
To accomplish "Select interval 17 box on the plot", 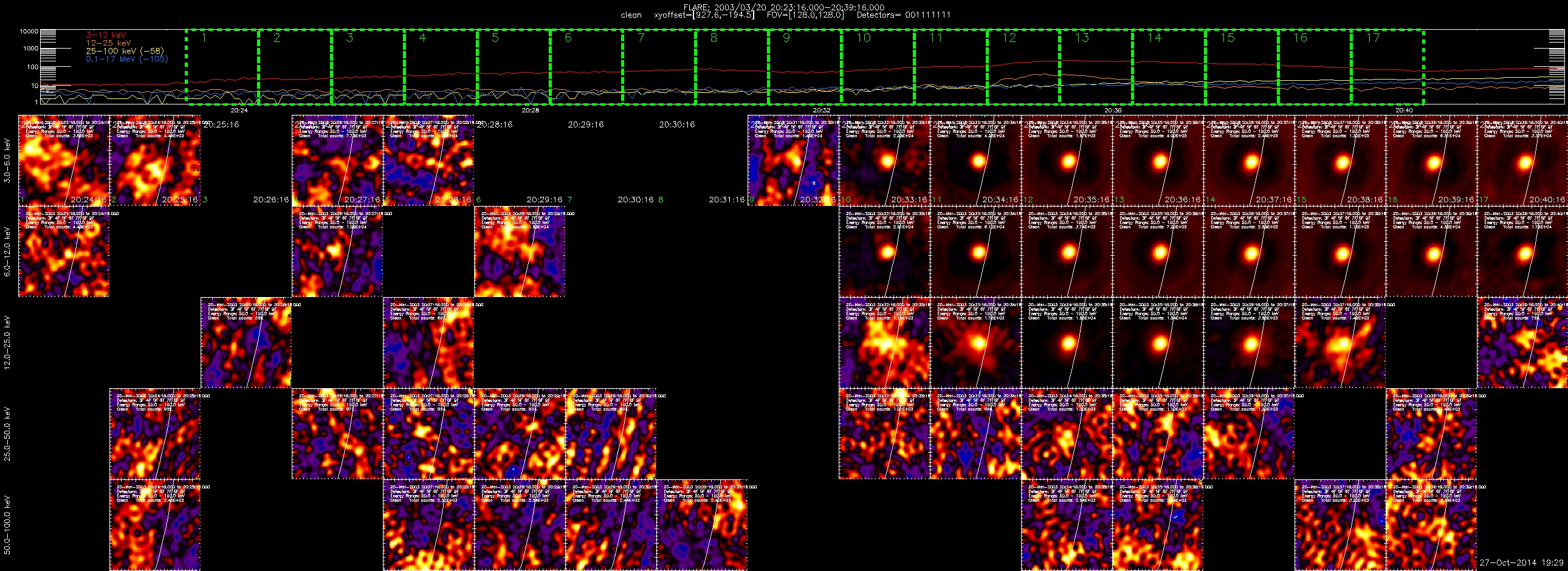I will [1387, 67].
